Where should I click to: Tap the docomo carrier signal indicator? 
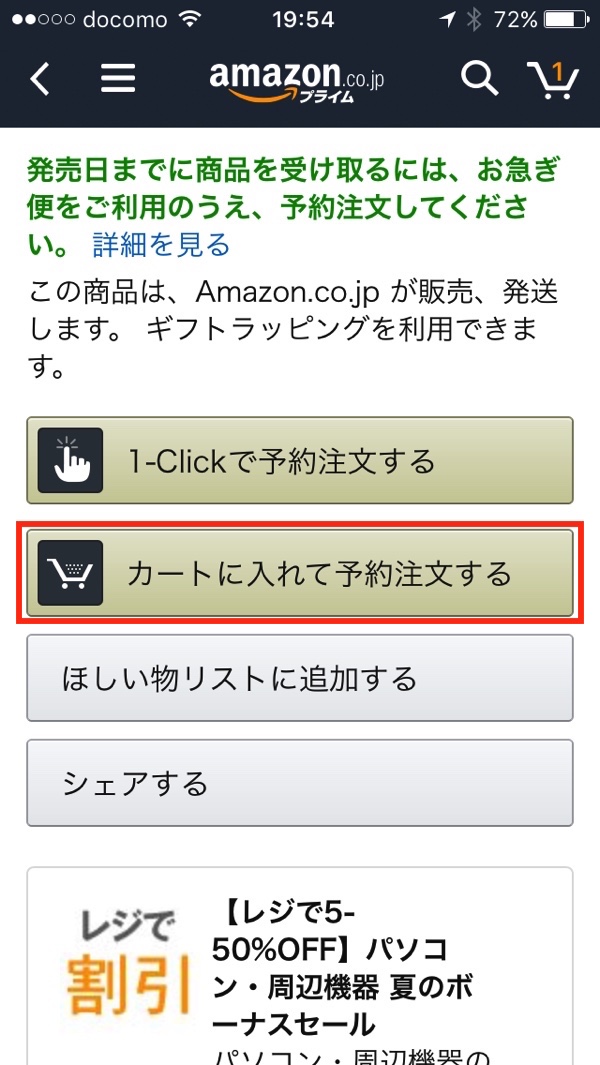(x=90, y=20)
